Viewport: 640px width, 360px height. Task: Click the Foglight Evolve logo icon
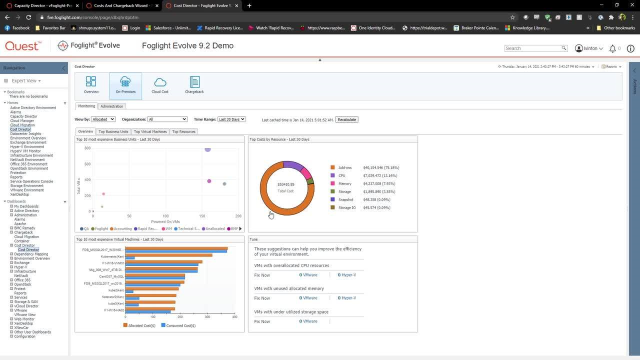pyautogui.click(x=62, y=46)
